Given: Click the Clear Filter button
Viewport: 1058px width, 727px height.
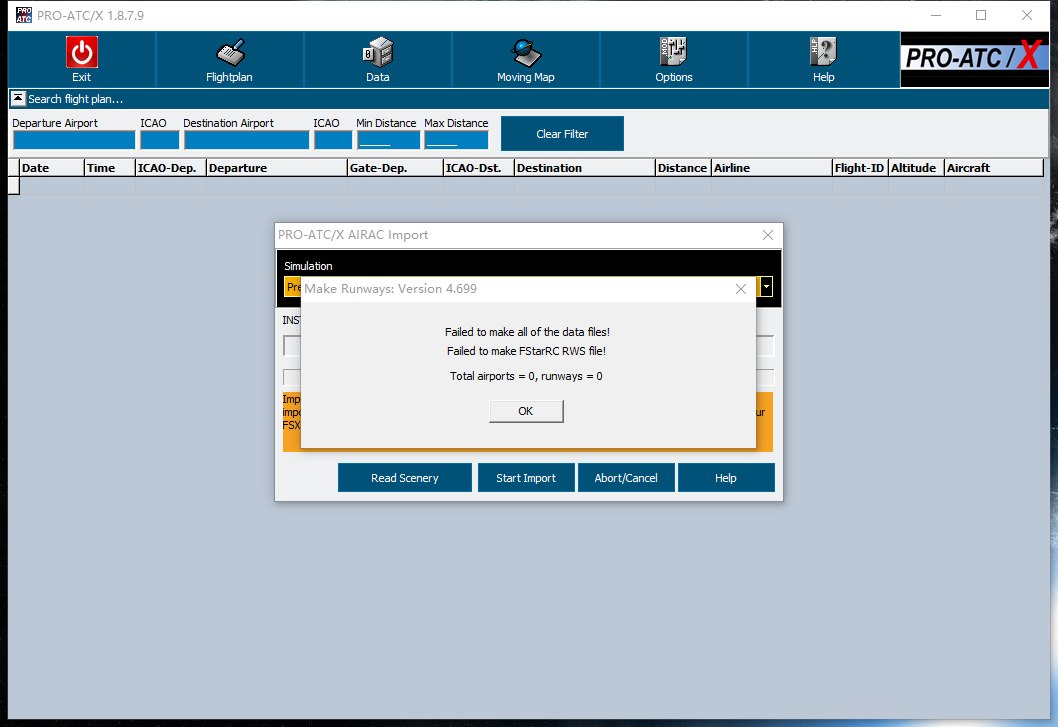Looking at the screenshot, I should tap(562, 134).
